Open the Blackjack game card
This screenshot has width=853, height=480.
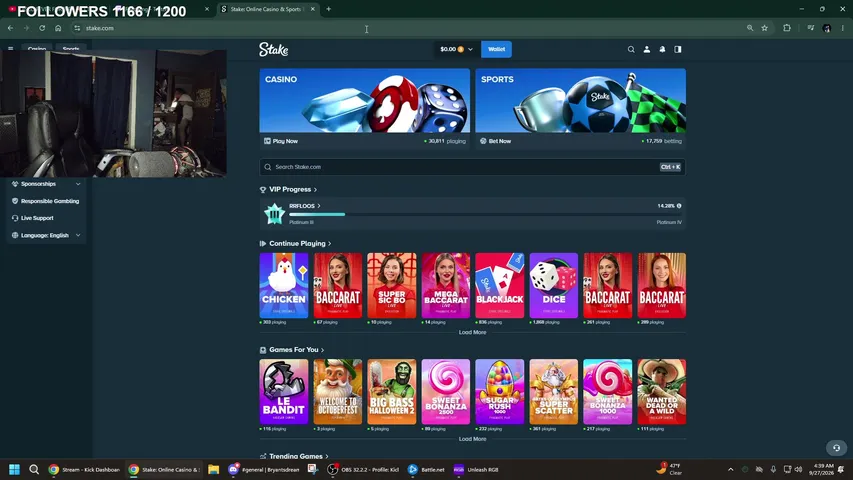499,286
